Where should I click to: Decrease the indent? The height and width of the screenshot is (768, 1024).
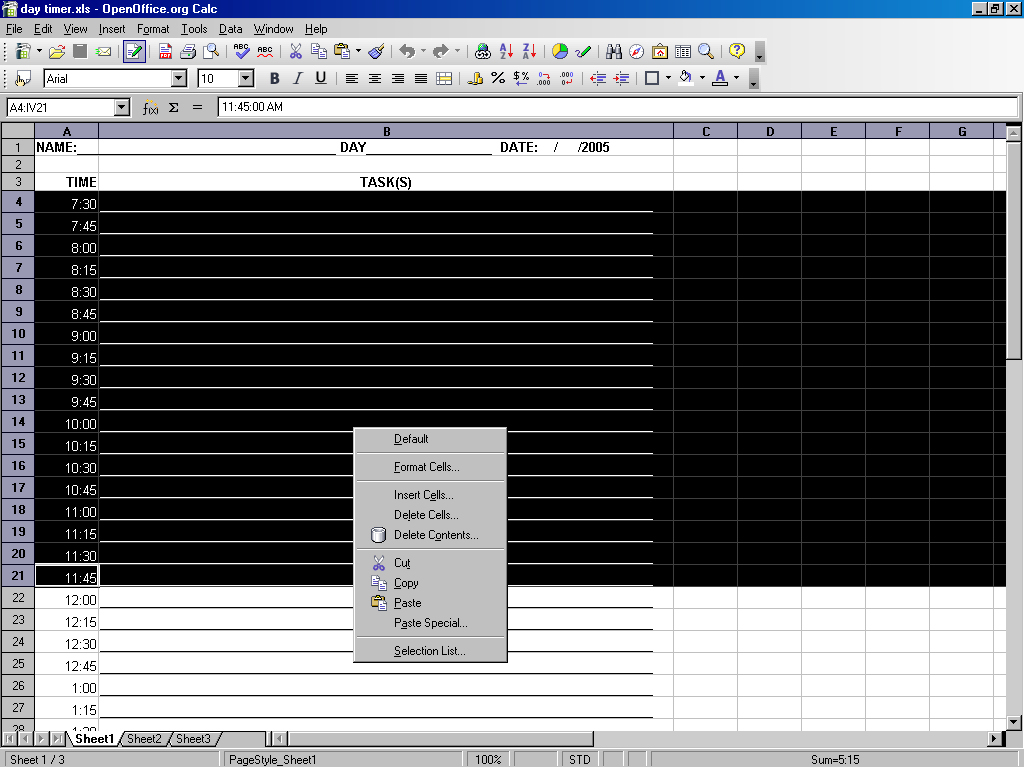[x=598, y=78]
